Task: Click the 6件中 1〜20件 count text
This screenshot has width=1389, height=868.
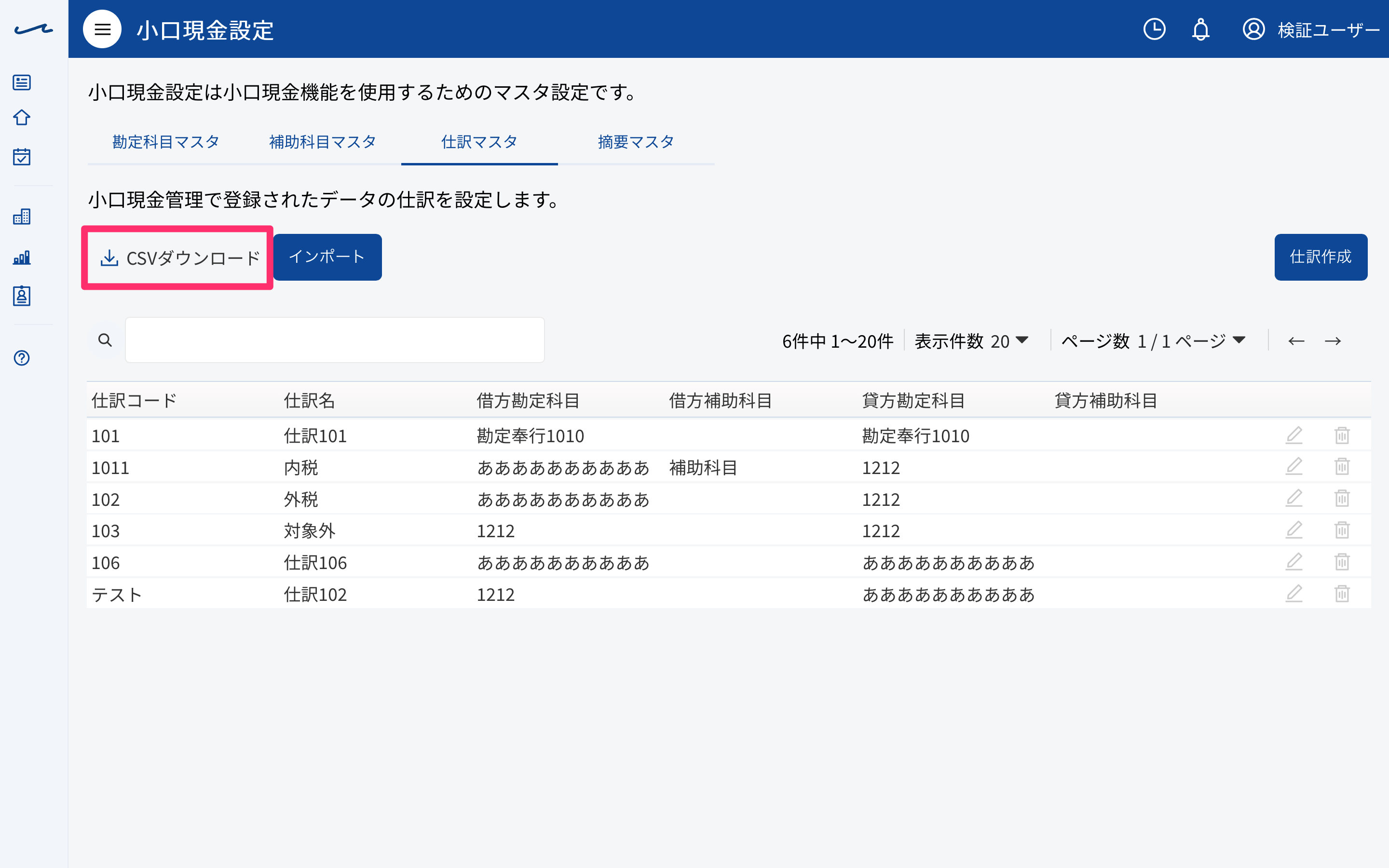Action: (x=837, y=341)
